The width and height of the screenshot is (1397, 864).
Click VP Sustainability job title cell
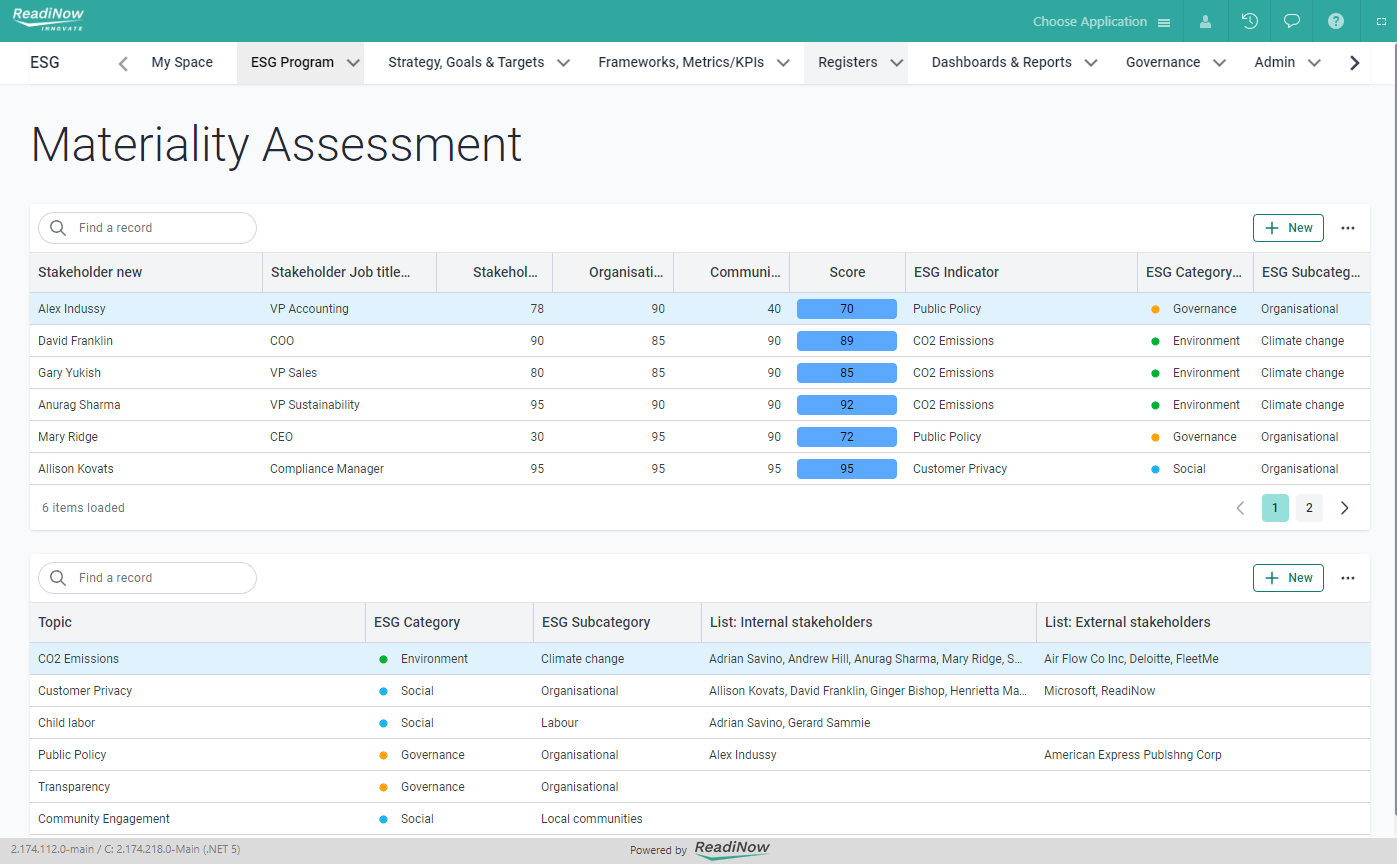click(x=315, y=405)
